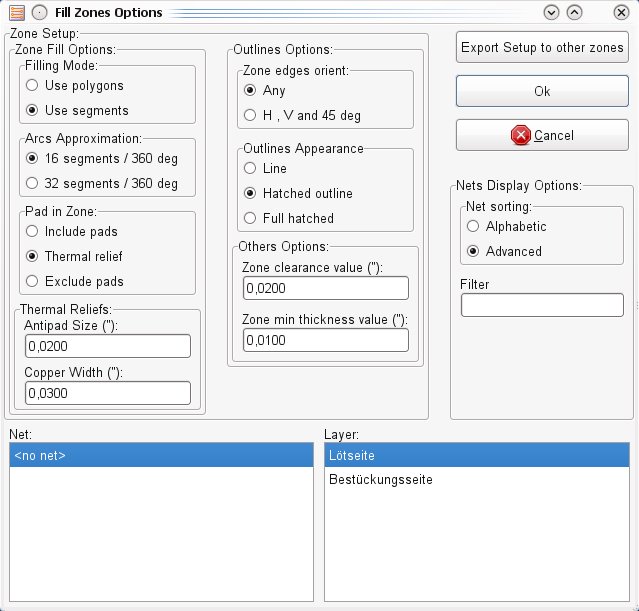Click Export Setup to other zones button

542,47
